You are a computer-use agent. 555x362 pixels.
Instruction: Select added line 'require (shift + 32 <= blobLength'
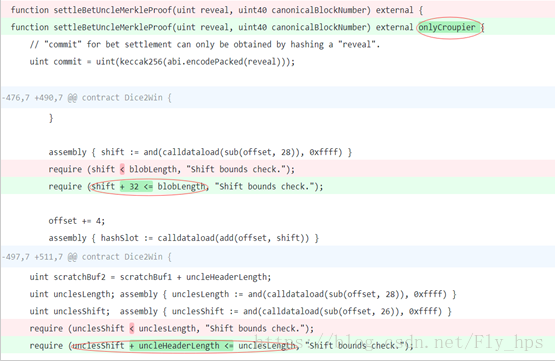278,186
